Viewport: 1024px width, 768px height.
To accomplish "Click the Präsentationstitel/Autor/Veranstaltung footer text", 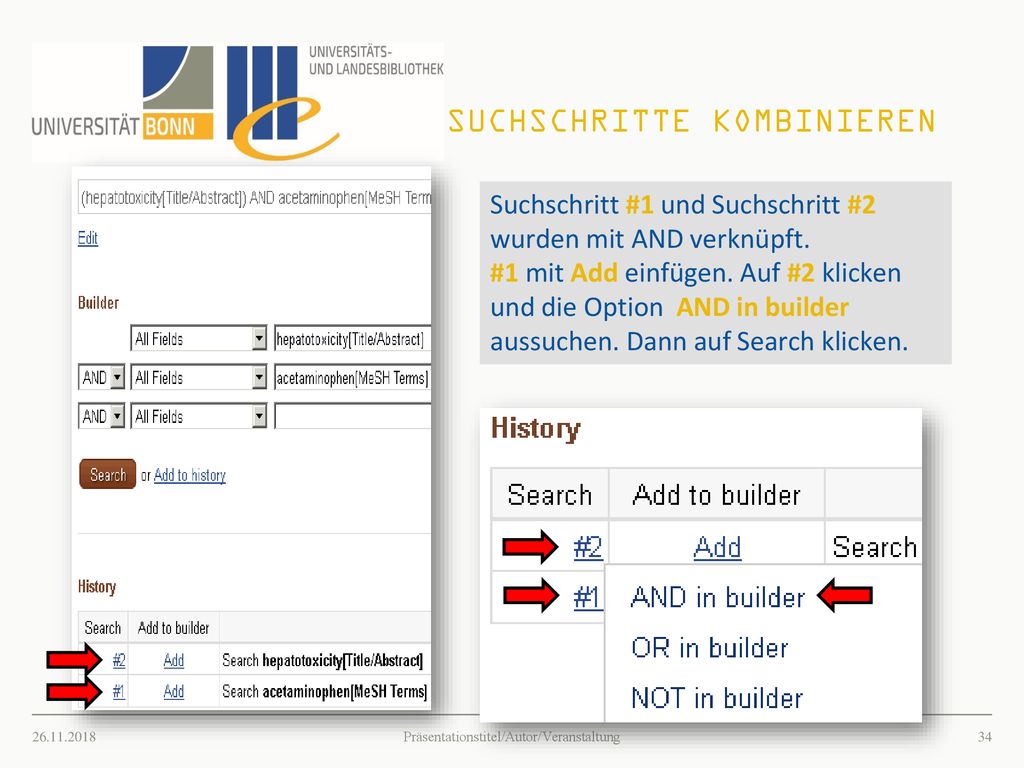I will click(511, 737).
